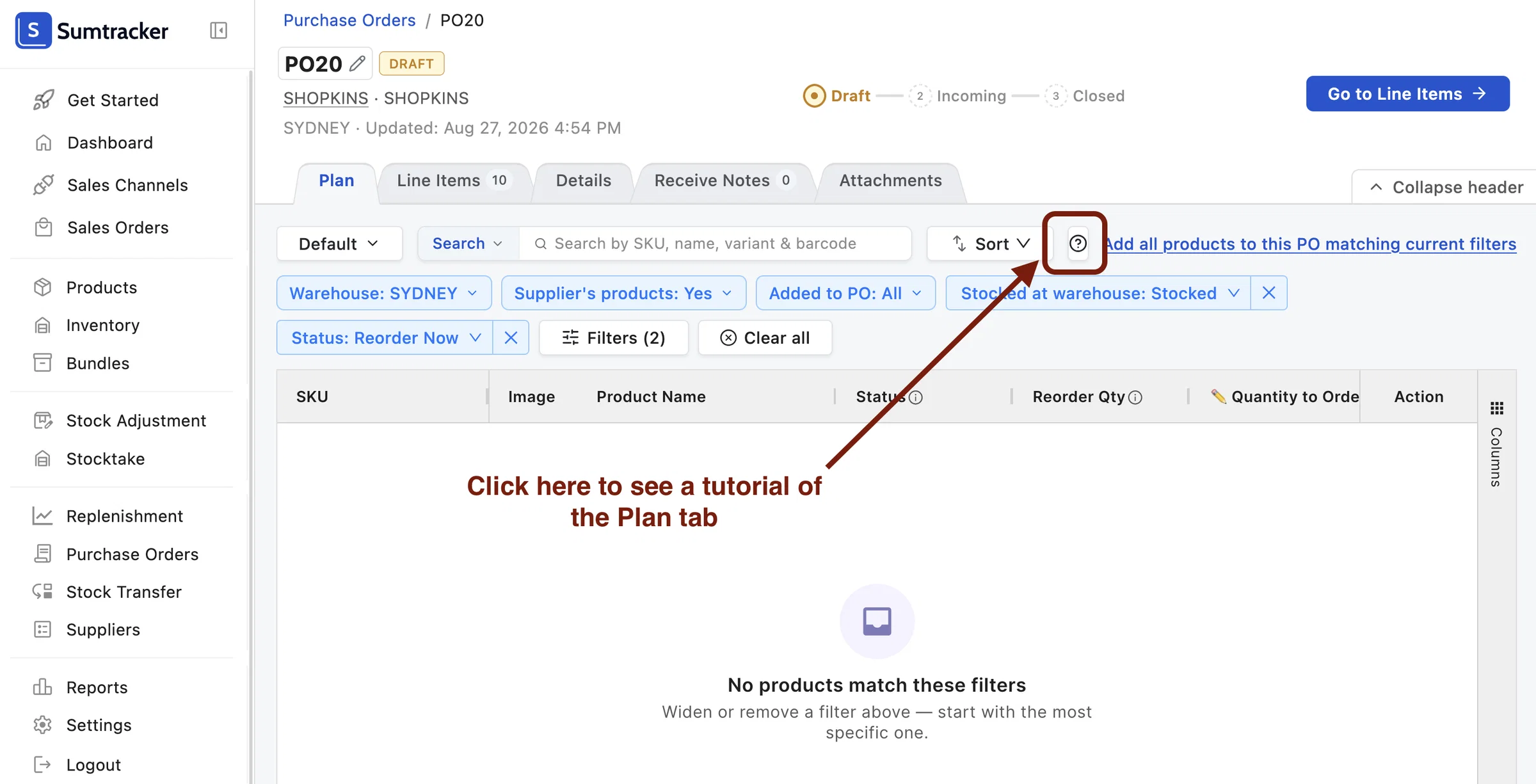Open Sales Channels in the sidebar
The width and height of the screenshot is (1536, 784).
pyautogui.click(x=127, y=186)
